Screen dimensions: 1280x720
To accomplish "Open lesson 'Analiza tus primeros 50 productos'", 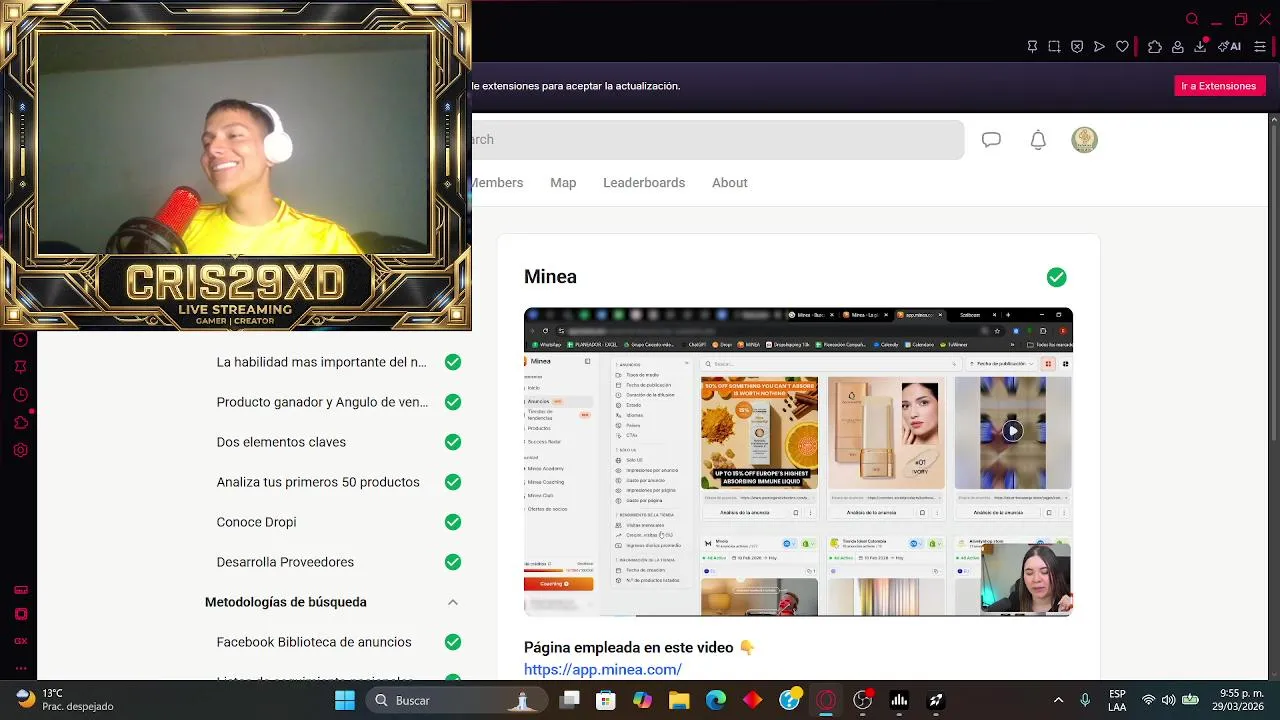I will click(318, 482).
